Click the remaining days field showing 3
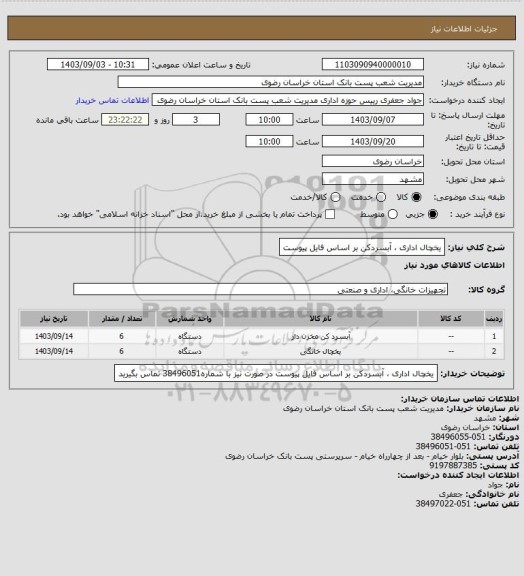Viewport: 524px width, 576px height. 196,120
